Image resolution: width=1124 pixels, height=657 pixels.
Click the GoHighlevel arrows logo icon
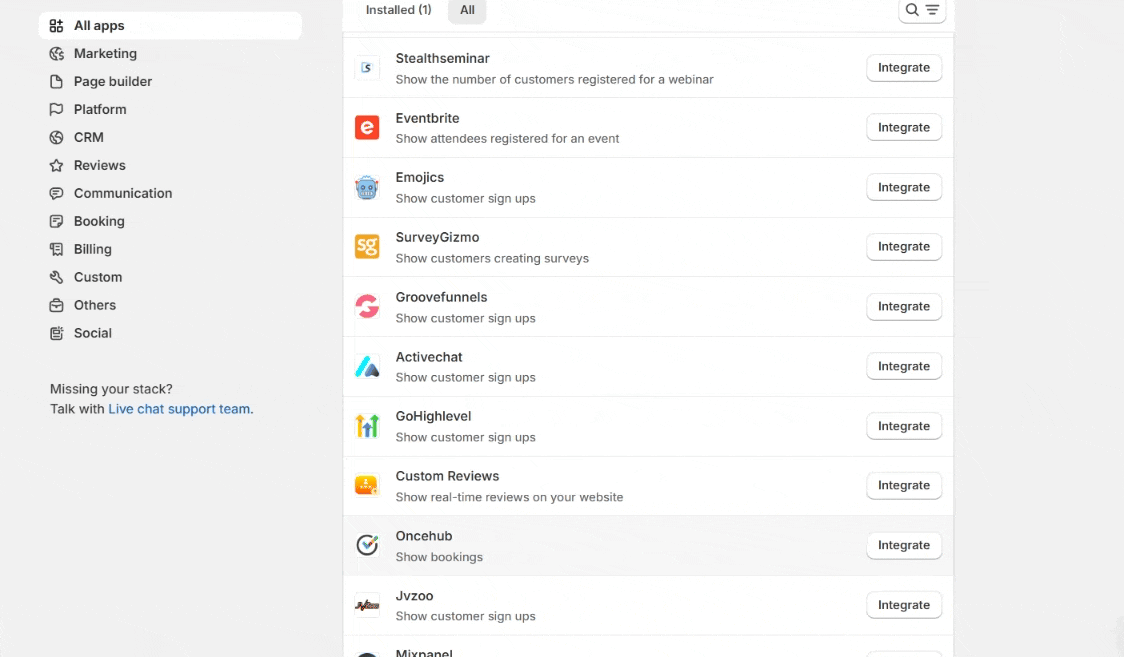[367, 426]
